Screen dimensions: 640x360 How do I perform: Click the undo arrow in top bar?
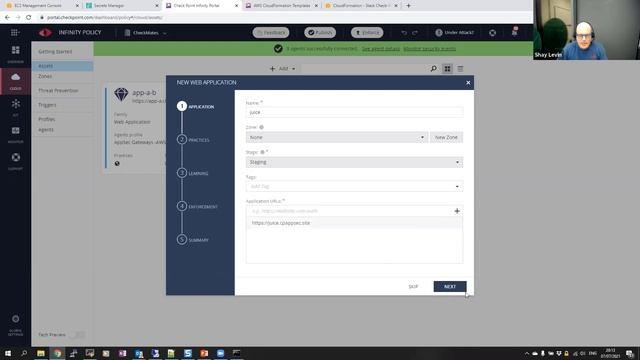404,33
